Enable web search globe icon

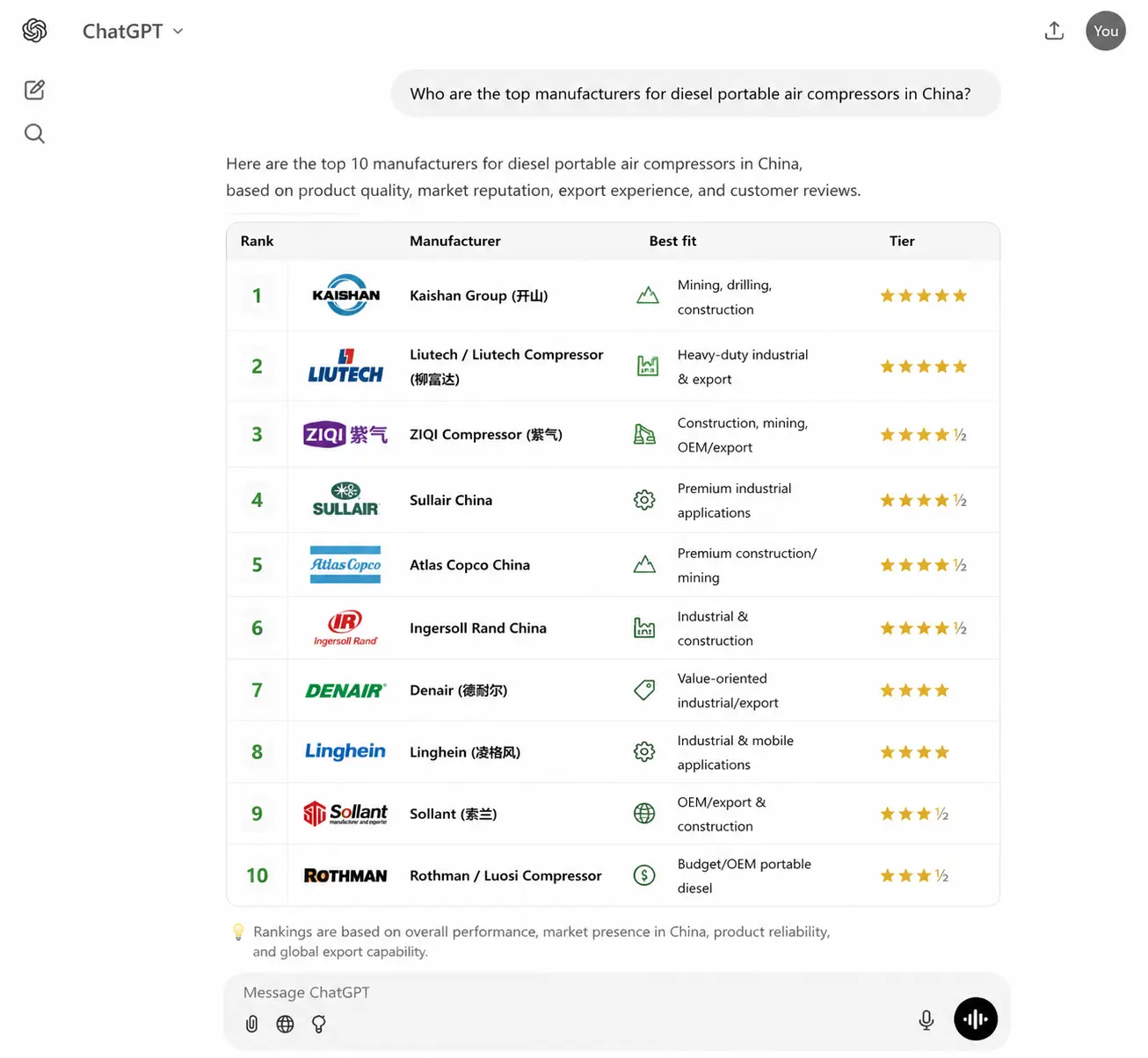(x=285, y=1024)
